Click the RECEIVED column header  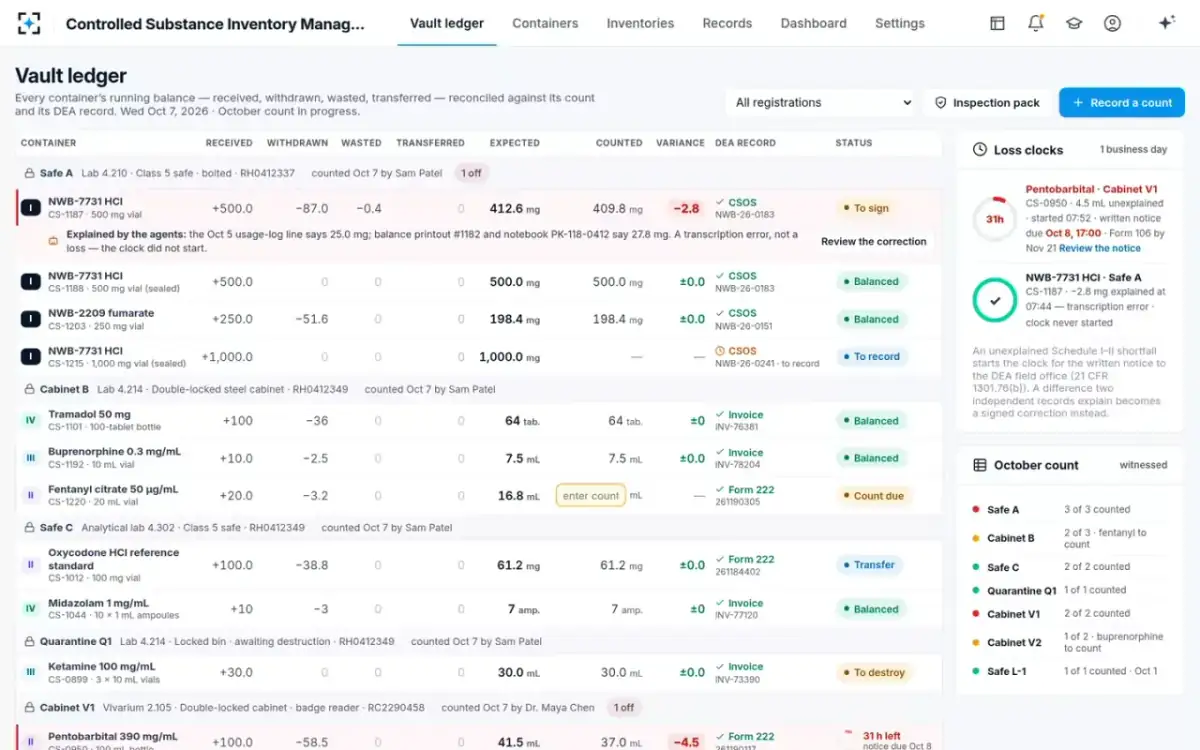229,143
